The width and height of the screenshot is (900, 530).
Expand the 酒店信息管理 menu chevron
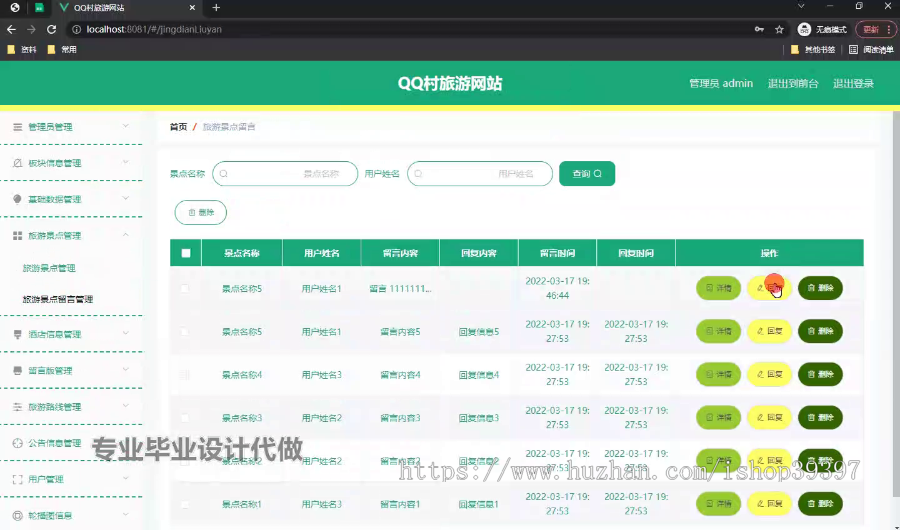tap(126, 333)
